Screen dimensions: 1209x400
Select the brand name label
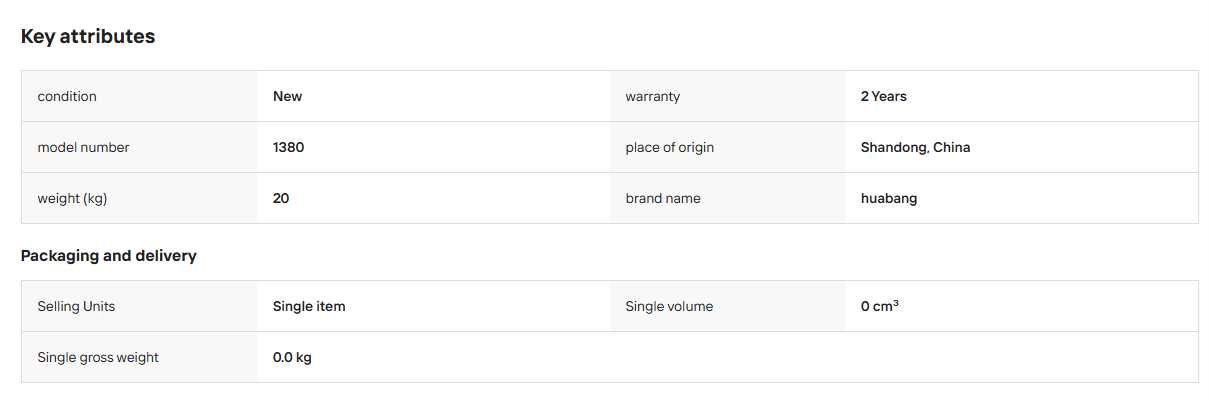point(663,198)
